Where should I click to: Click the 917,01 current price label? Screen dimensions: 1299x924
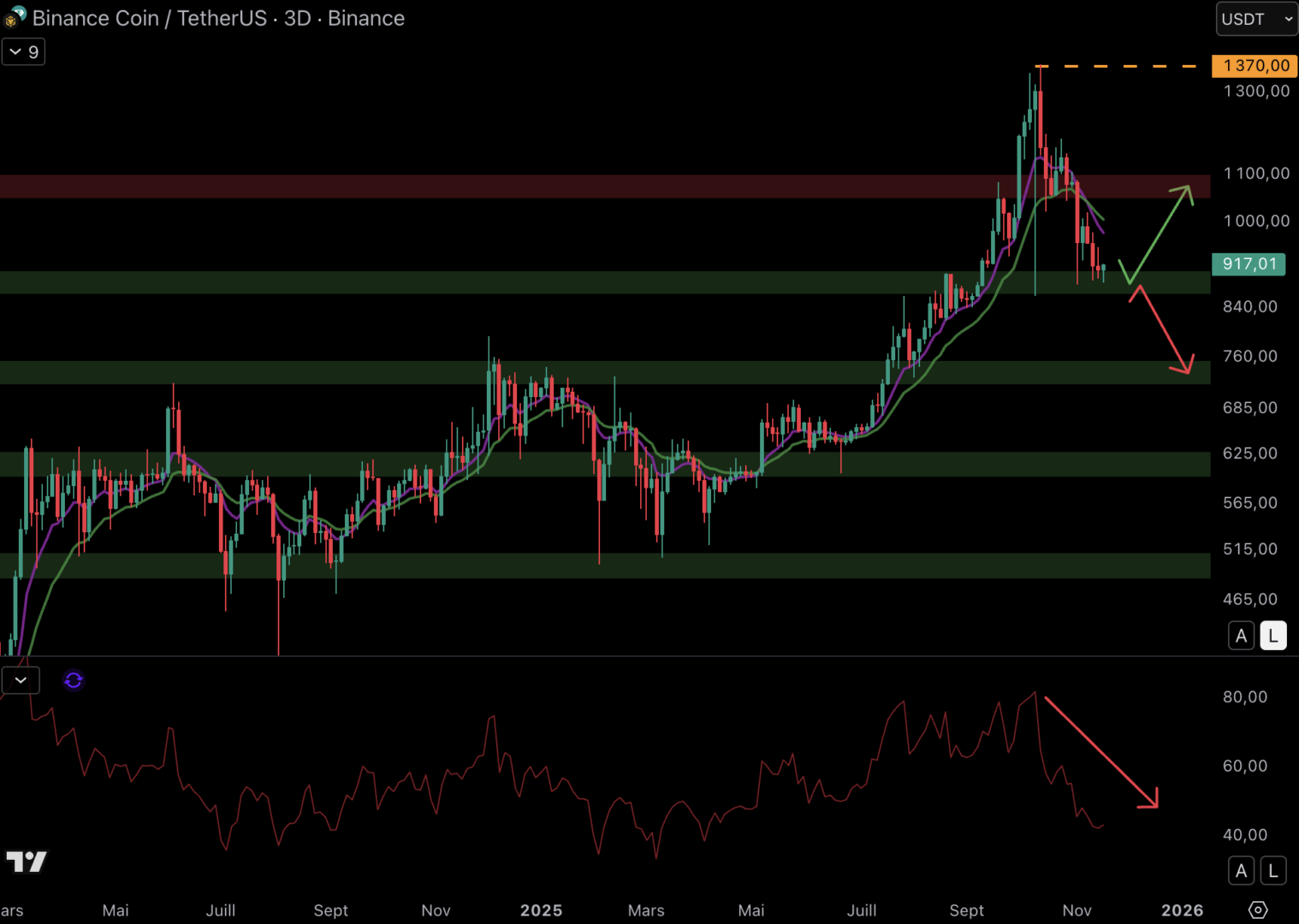click(1249, 264)
